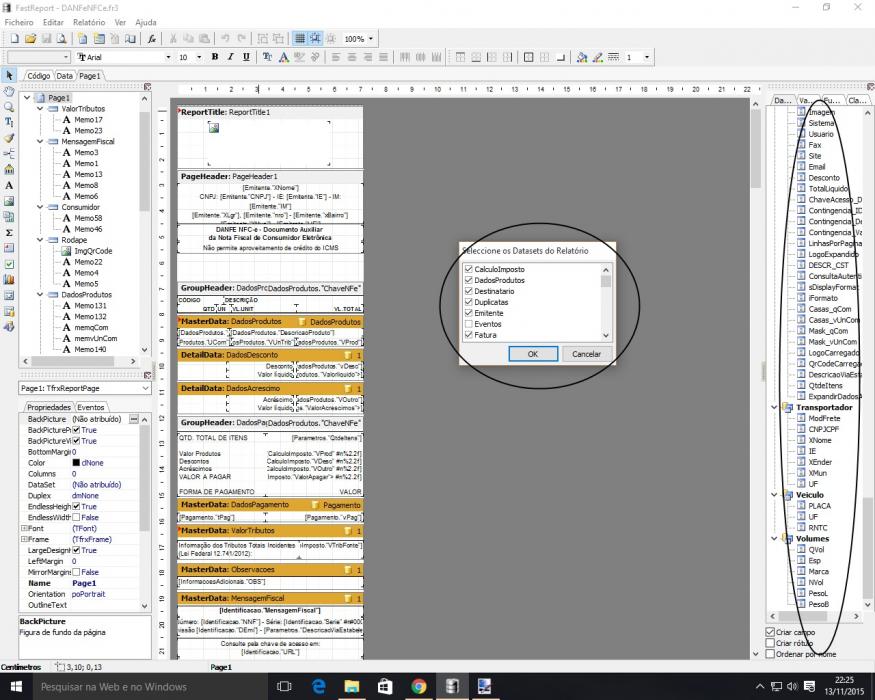Check the Eventos dataset
This screenshot has width=875, height=700.
pyautogui.click(x=469, y=324)
